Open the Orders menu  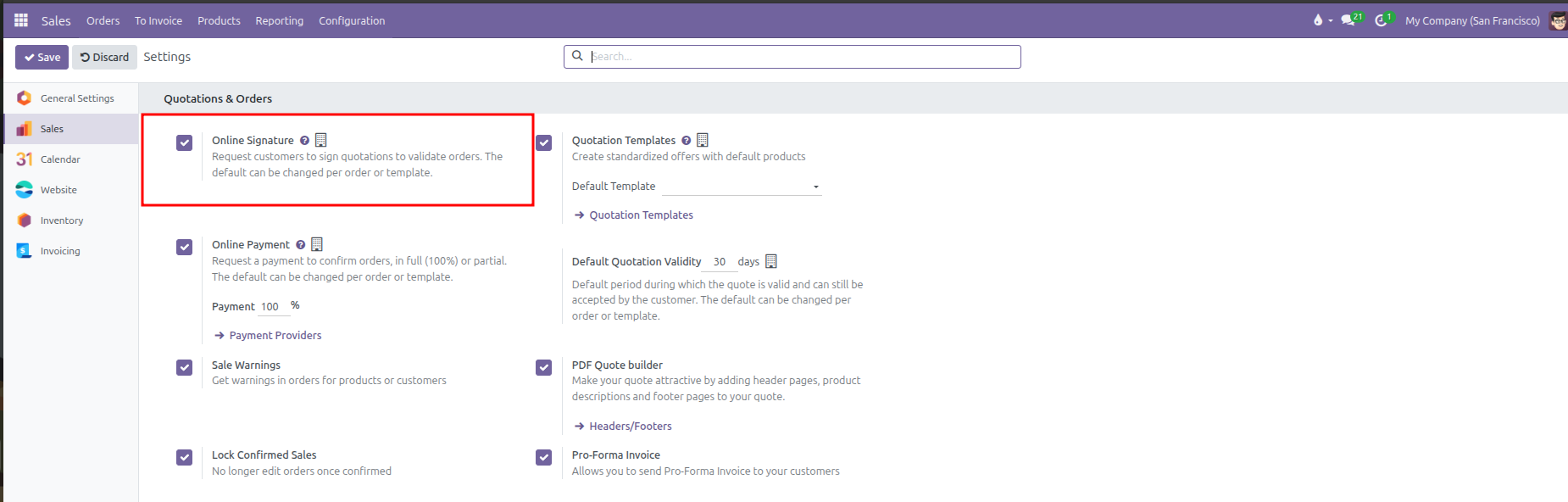(103, 20)
